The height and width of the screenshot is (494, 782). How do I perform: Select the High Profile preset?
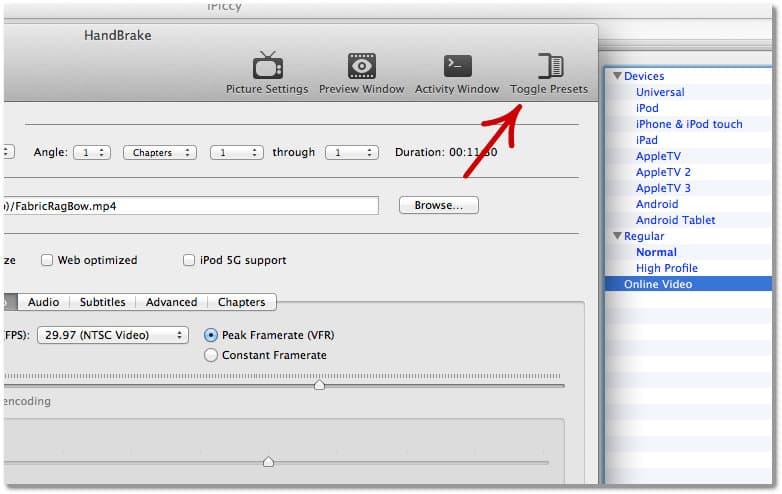(666, 268)
